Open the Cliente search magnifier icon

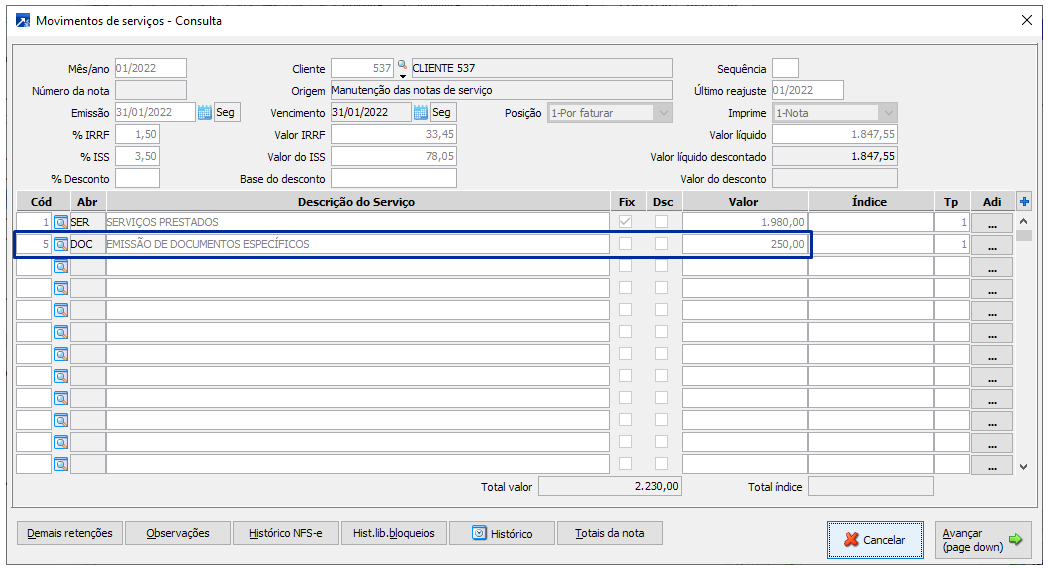pyautogui.click(x=402, y=67)
